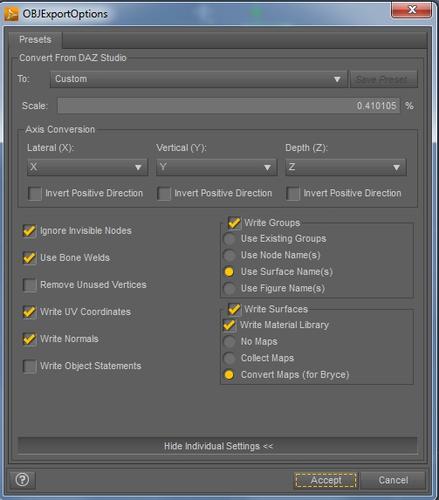Uncheck Write Material Library

coord(229,325)
